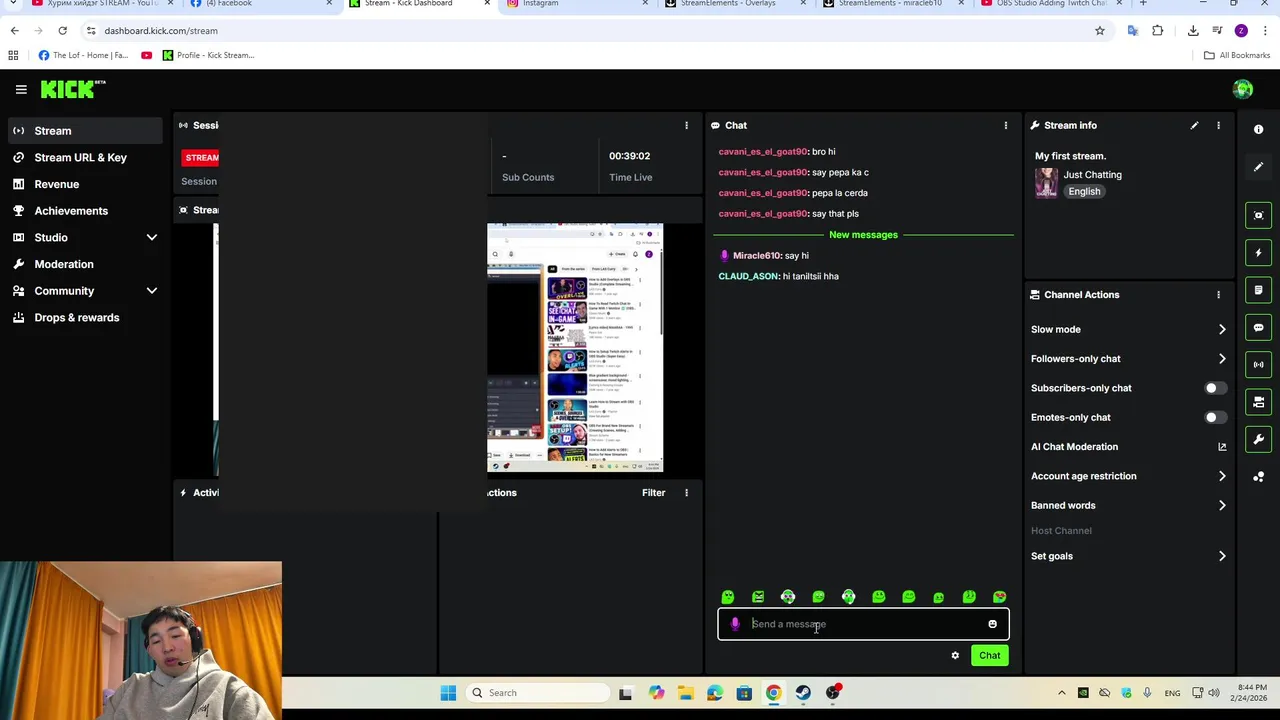Open Profile - Kick Stream bookmark
Viewport: 1280px width, 720px height.
coord(208,55)
